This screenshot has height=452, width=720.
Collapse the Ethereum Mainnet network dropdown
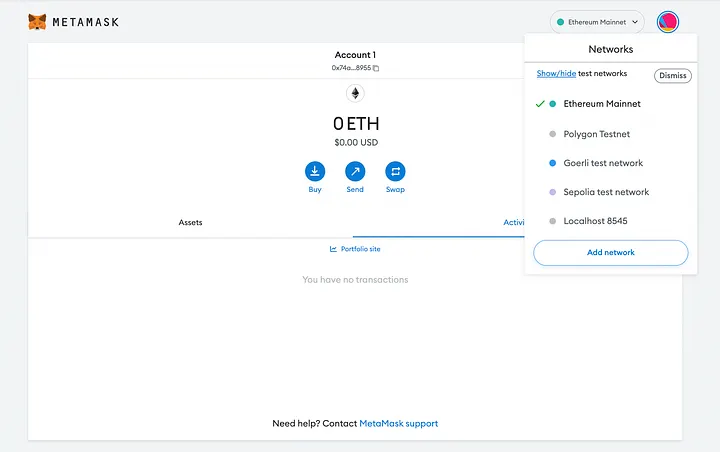click(597, 21)
